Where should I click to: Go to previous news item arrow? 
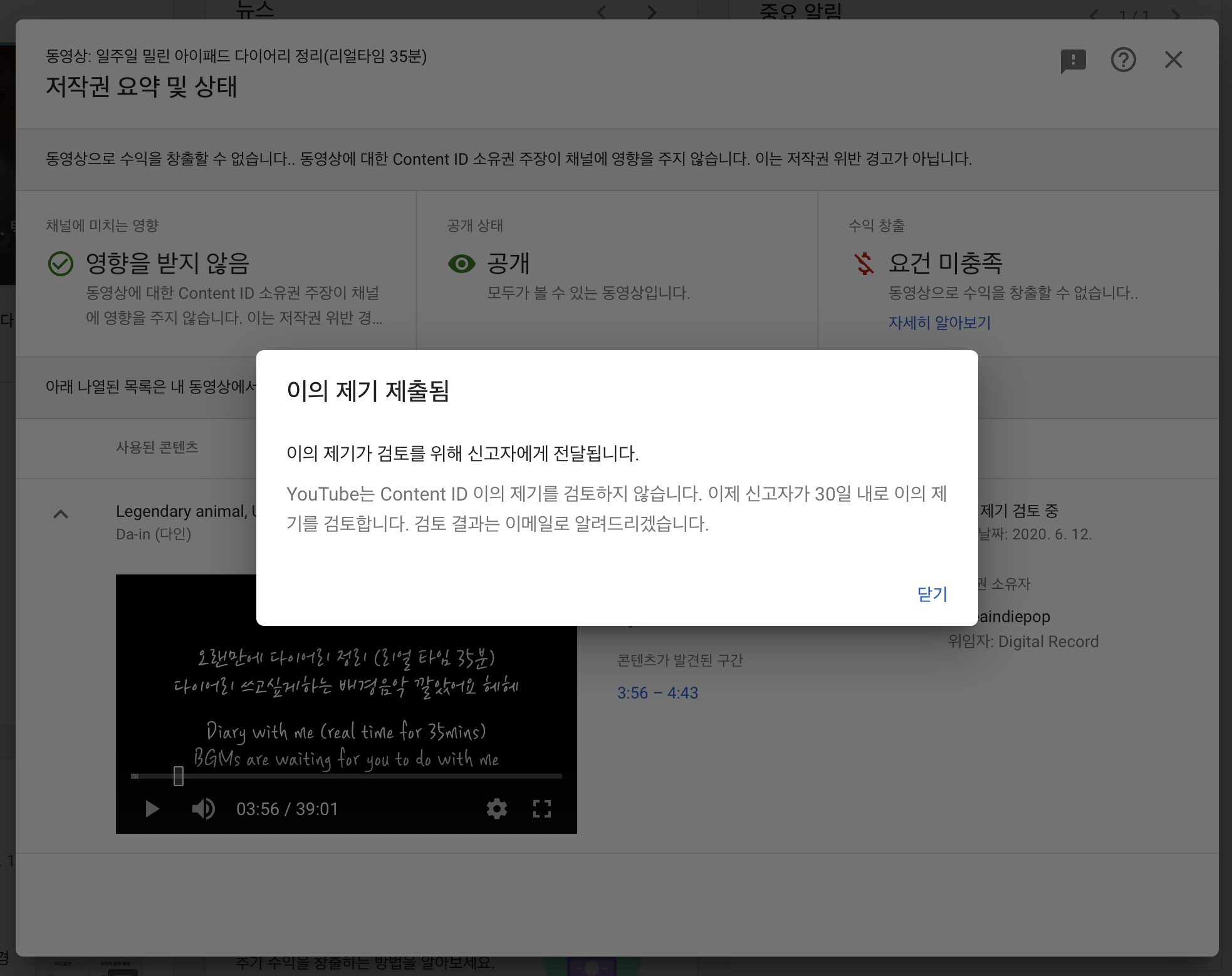pos(602,12)
